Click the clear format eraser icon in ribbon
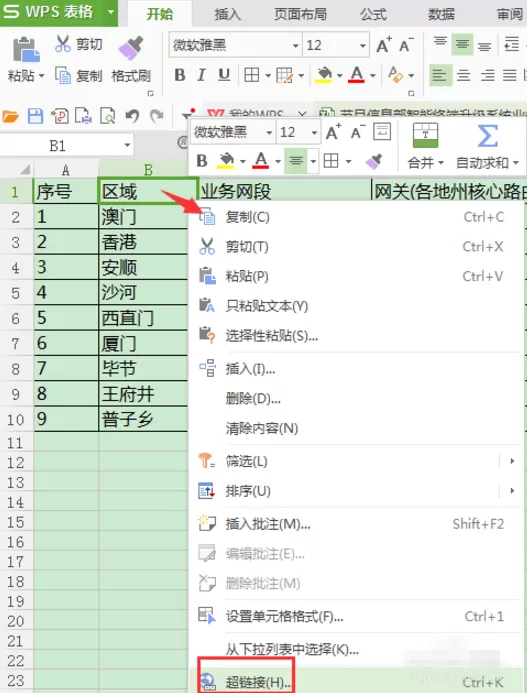Screen dimensions: 527x693 (x=395, y=75)
